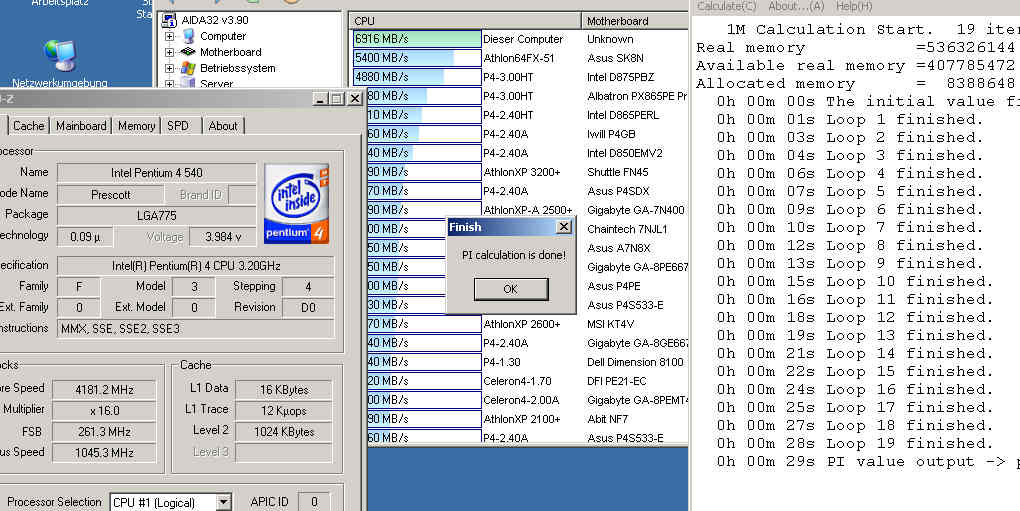The width and height of the screenshot is (1020, 511).
Task: Click the Core Speed value 4181.2 MHz
Action: (104, 390)
